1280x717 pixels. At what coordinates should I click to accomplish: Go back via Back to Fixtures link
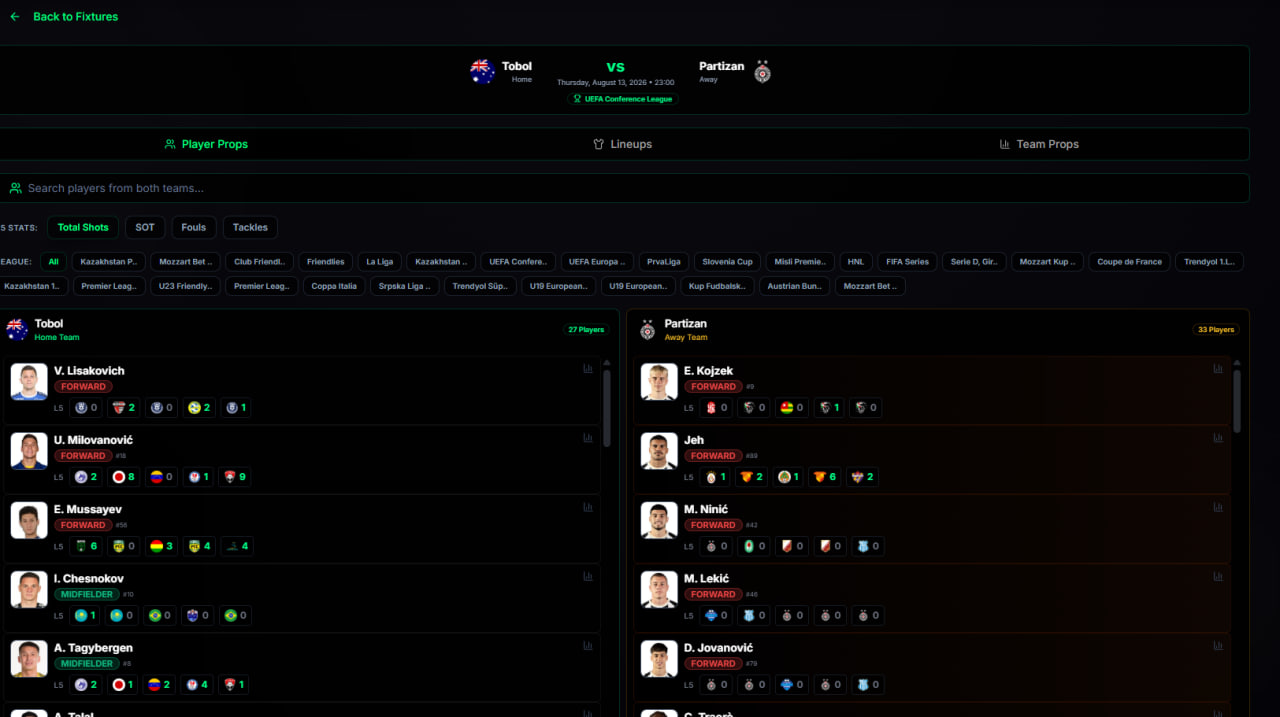75,17
